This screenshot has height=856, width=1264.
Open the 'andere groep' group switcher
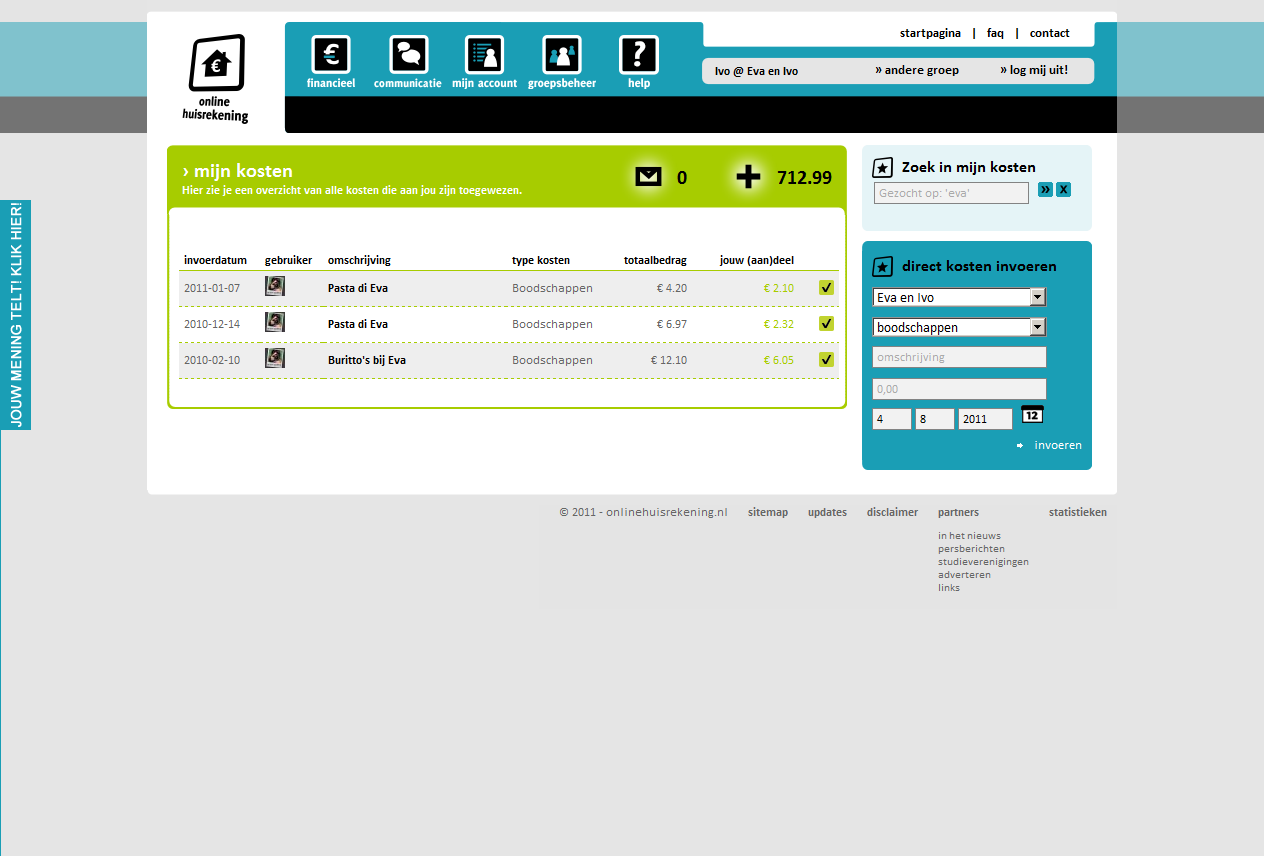tap(917, 70)
